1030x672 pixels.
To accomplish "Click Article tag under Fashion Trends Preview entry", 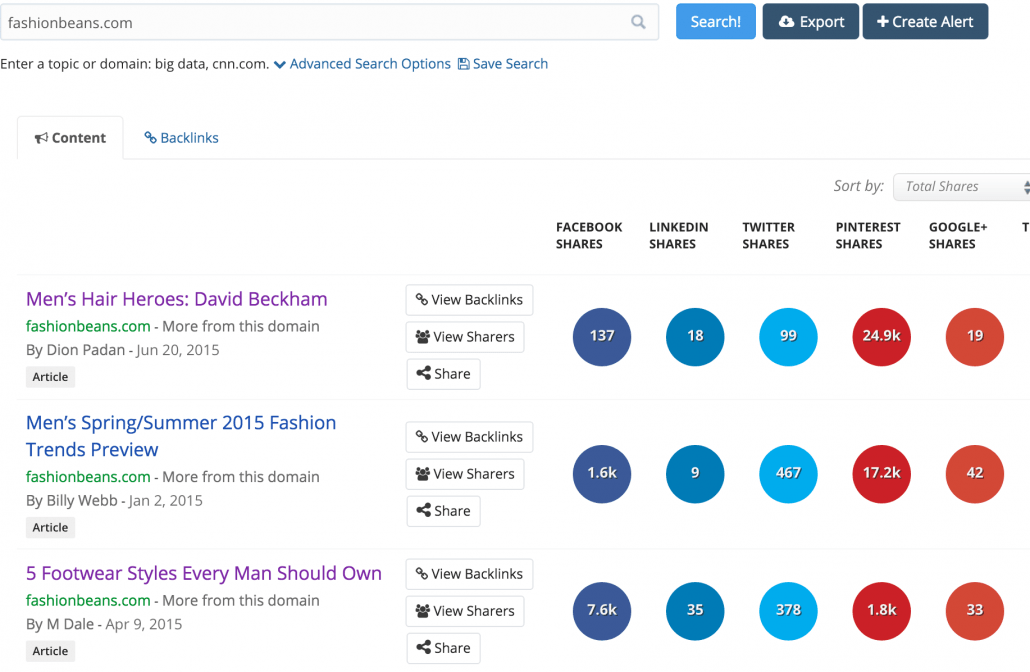I will tap(51, 527).
